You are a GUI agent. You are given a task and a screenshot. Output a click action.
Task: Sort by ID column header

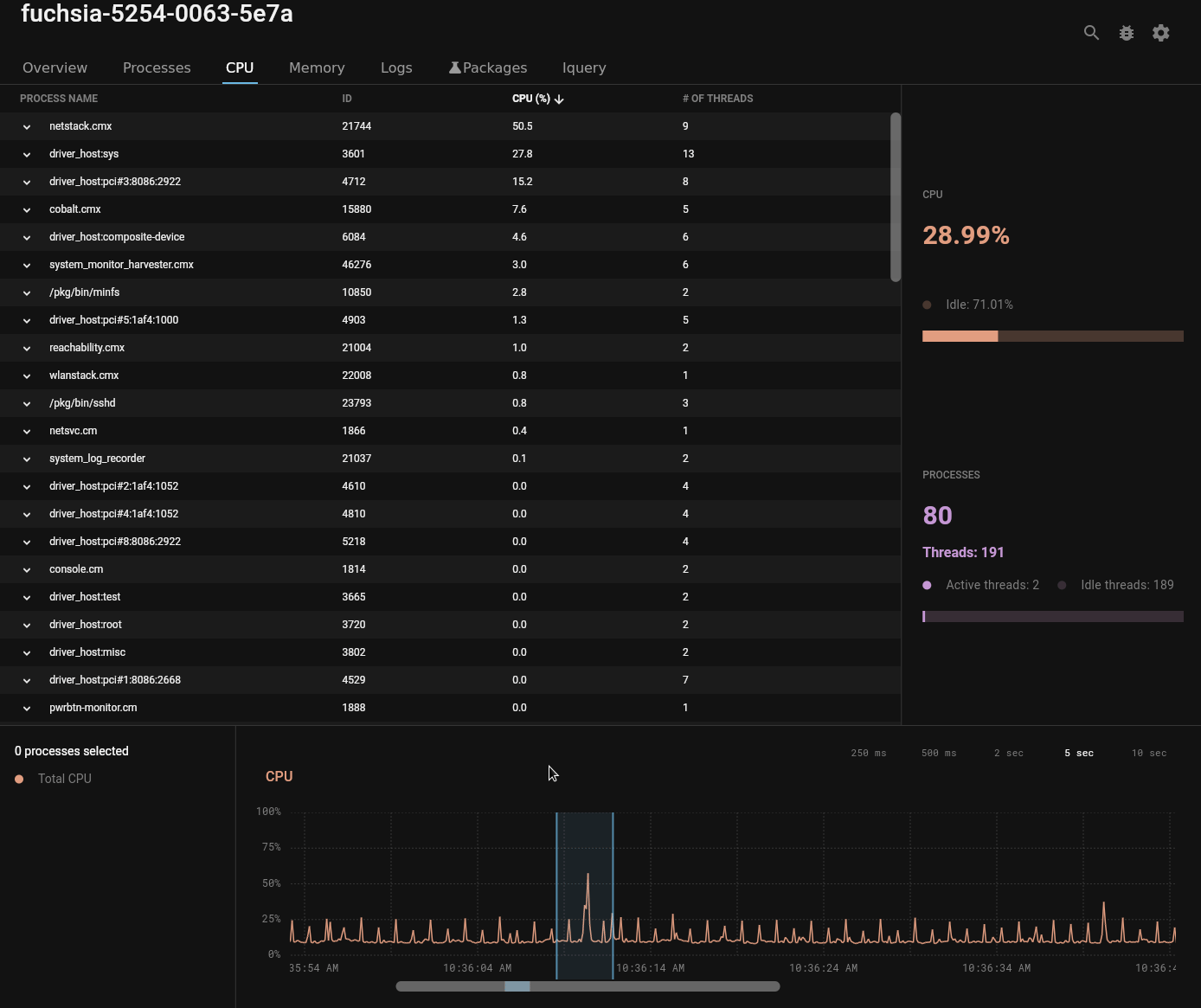click(x=347, y=99)
